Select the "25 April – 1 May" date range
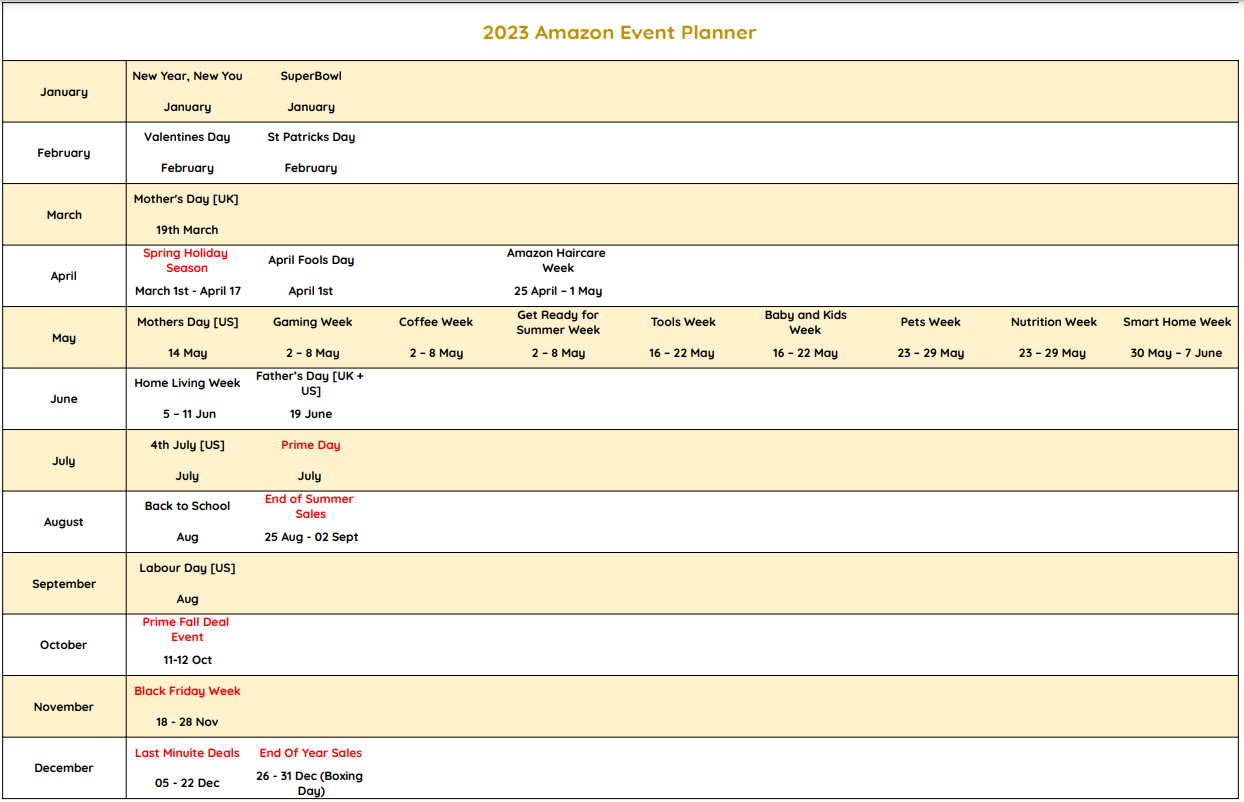The height and width of the screenshot is (802, 1244). pyautogui.click(x=558, y=291)
